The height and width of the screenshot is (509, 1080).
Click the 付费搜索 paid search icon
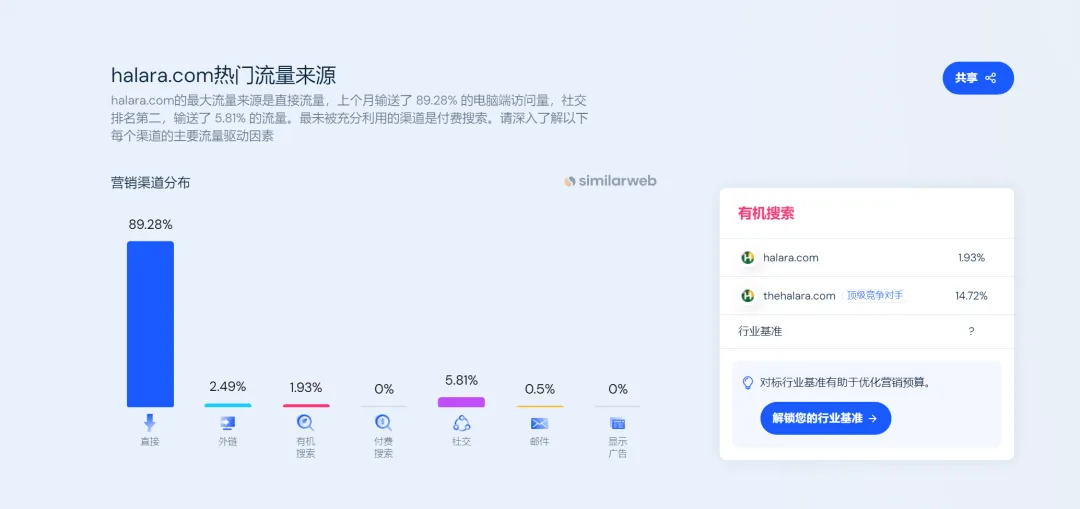tap(383, 423)
